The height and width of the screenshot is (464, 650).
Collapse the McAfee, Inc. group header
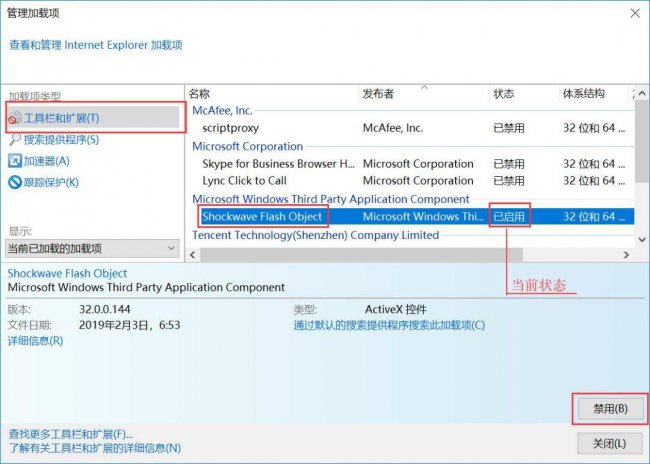coord(222,111)
